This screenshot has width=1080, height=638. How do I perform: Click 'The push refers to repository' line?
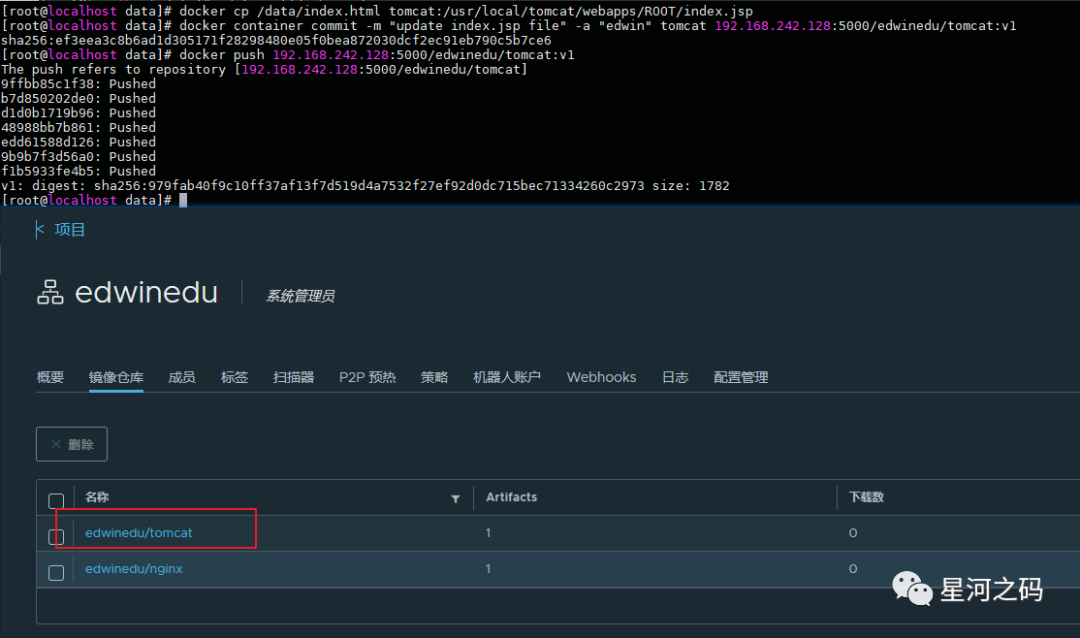coord(264,69)
